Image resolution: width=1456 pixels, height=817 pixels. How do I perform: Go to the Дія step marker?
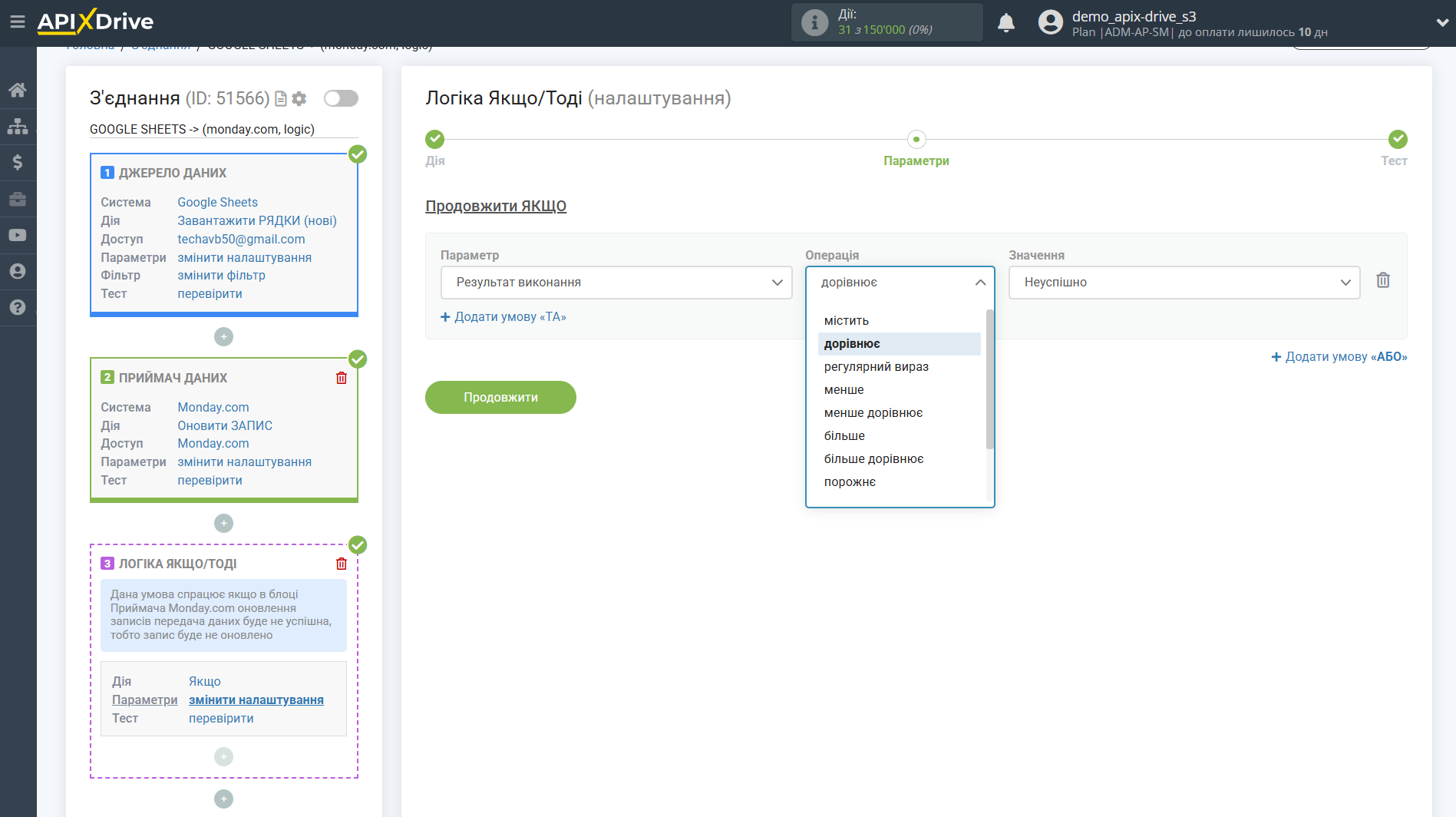(435, 139)
